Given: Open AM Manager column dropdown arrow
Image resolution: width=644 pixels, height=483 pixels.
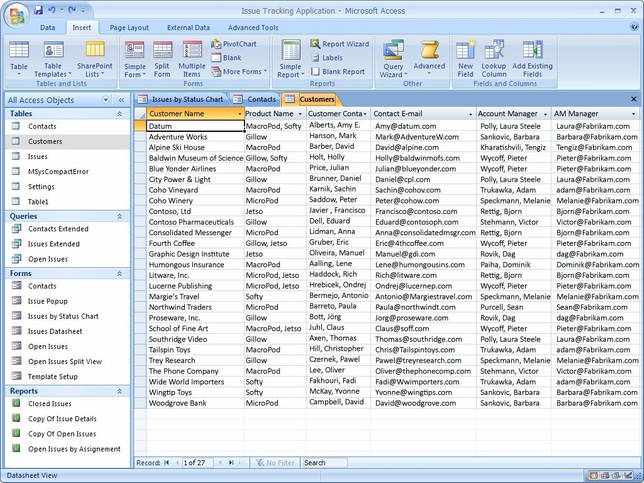Looking at the screenshot, I should [633, 114].
